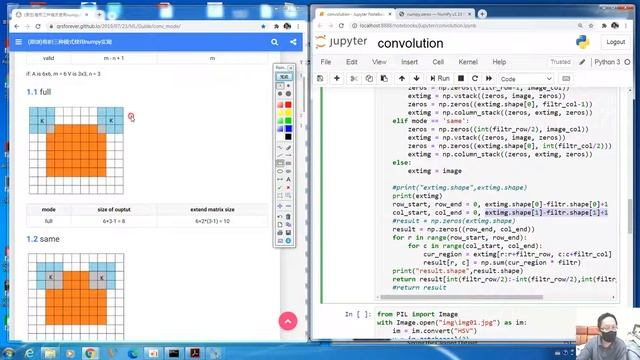Cut selected cells with the scissors icon
The image size is (640, 360).
354,78
